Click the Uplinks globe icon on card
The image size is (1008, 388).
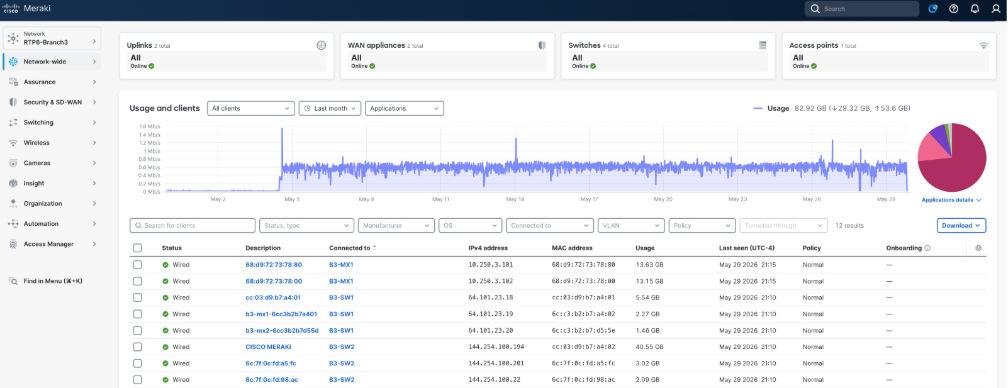[x=321, y=46]
